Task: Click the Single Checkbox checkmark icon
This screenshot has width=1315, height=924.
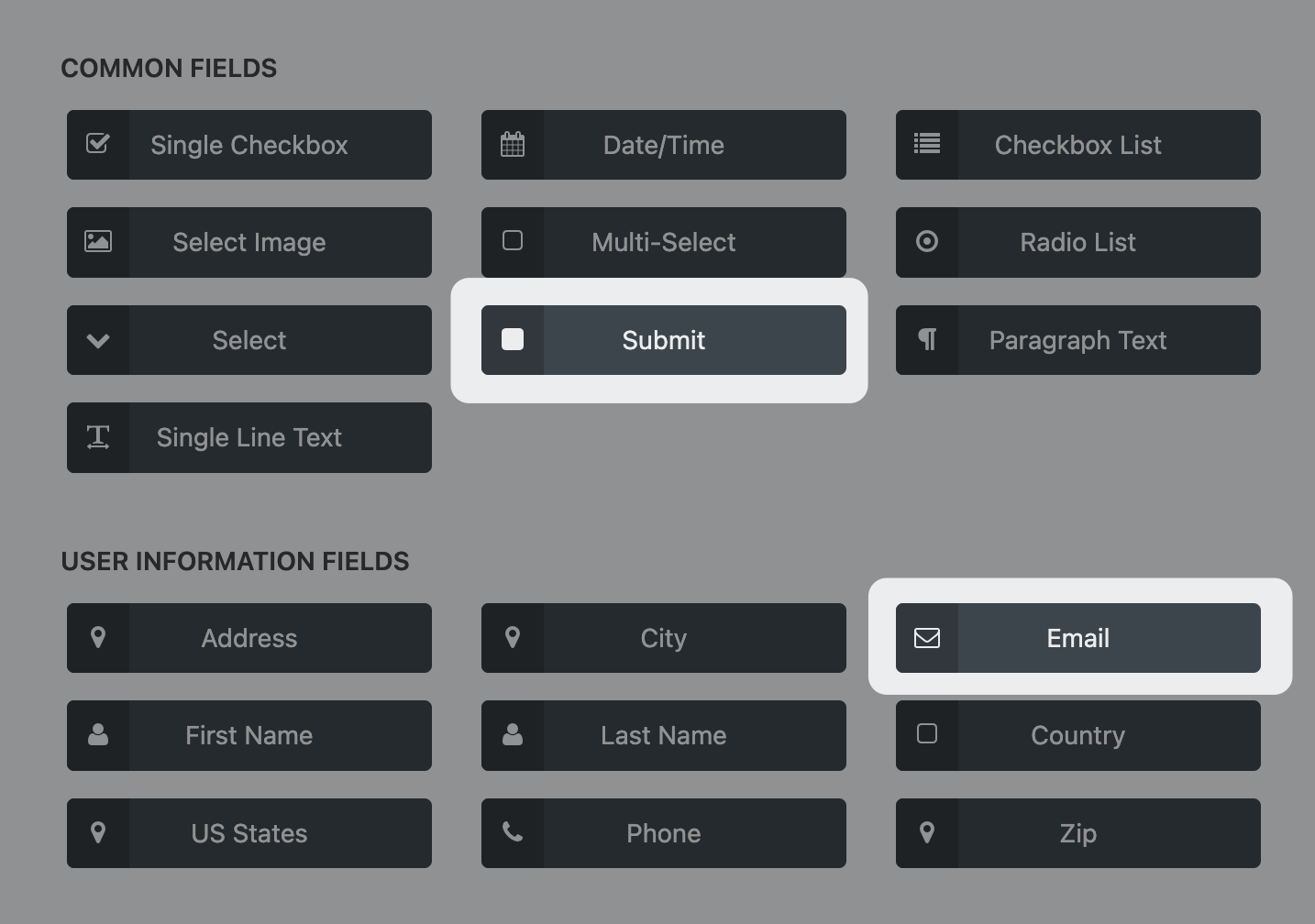Action: 98,144
